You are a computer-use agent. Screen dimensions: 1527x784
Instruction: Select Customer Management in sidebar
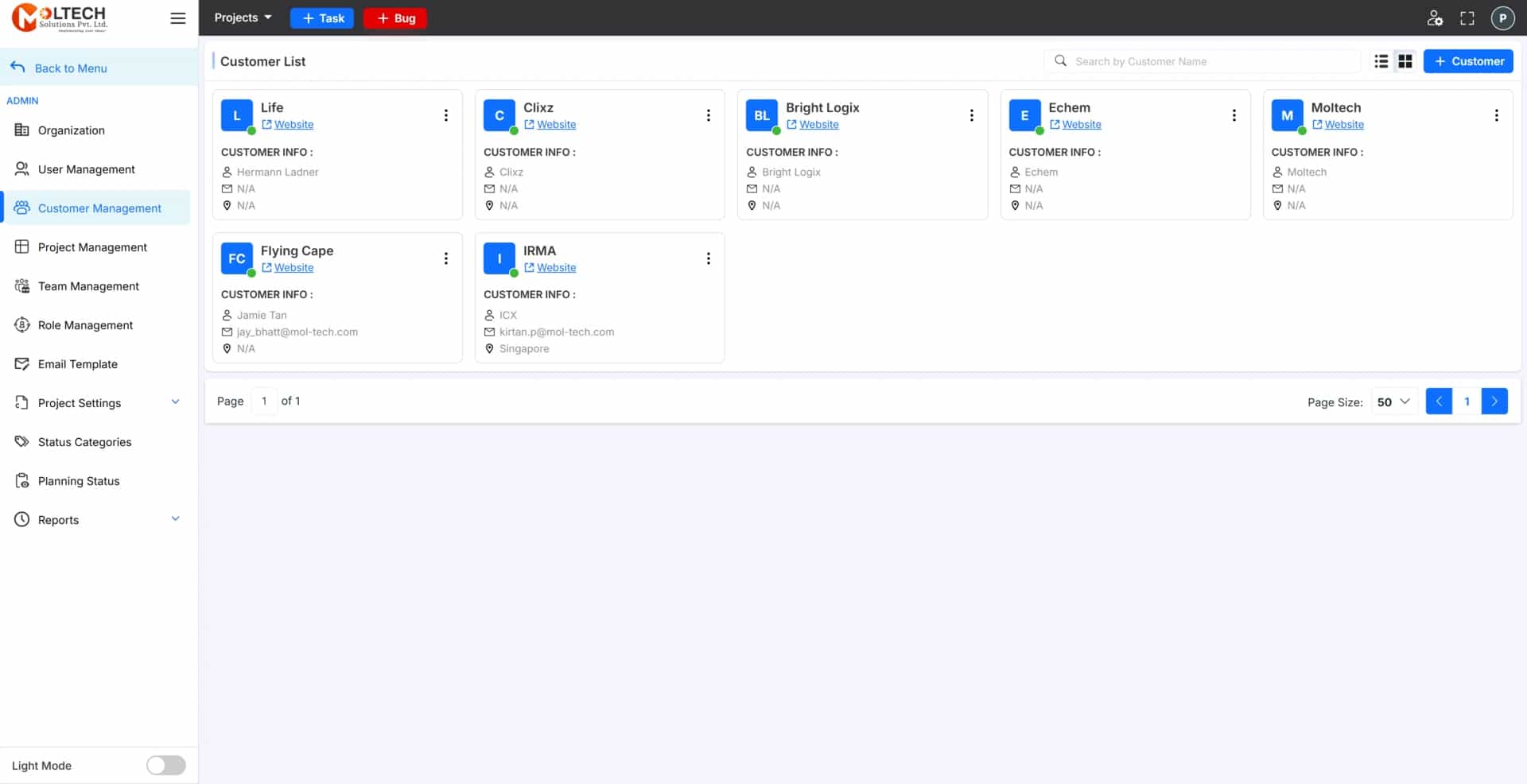[x=97, y=208]
